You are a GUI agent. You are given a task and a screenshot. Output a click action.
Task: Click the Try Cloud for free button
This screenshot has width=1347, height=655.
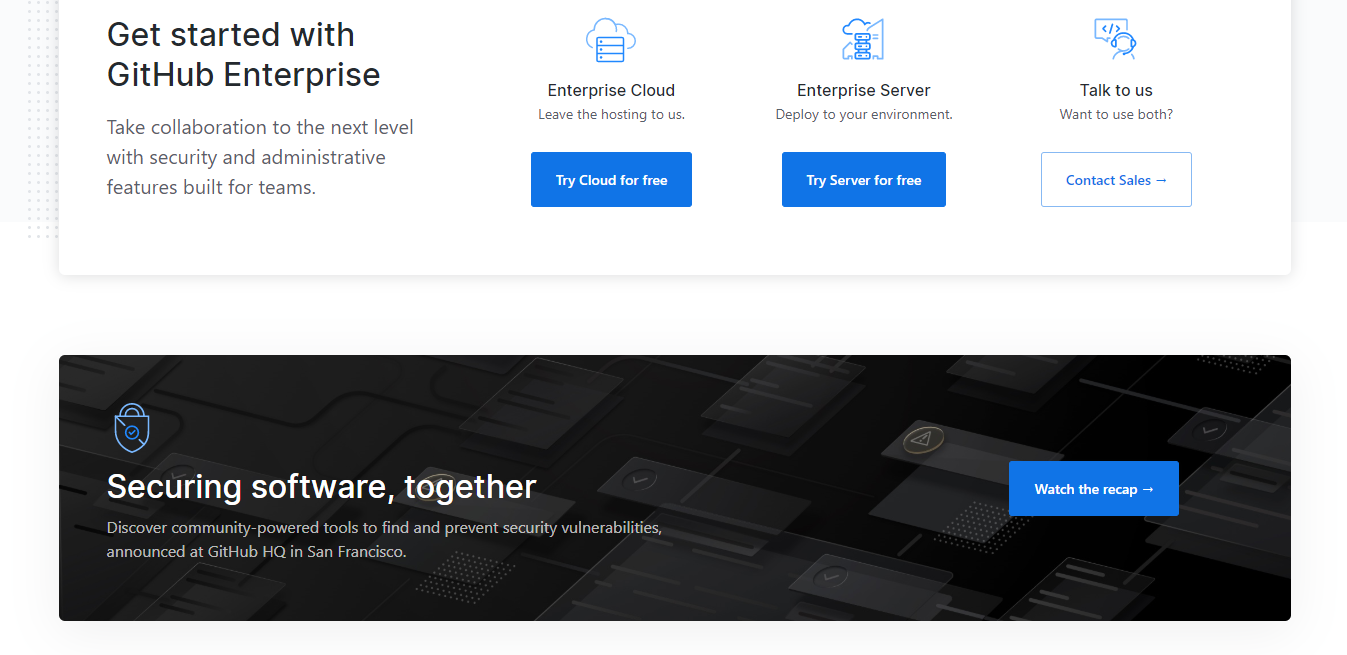[x=611, y=180]
